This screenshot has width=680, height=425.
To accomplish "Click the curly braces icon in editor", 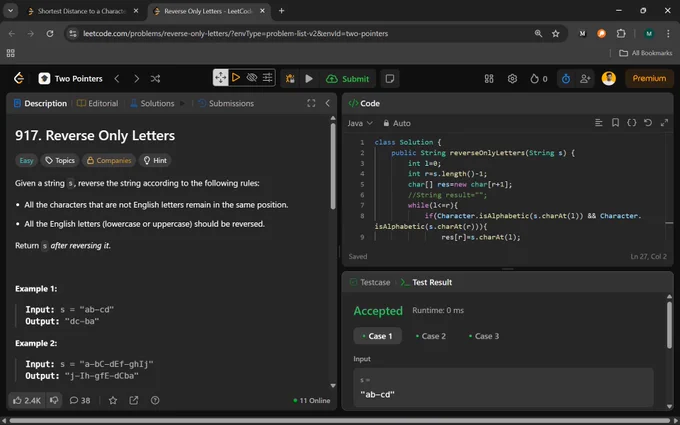I will 631,123.
